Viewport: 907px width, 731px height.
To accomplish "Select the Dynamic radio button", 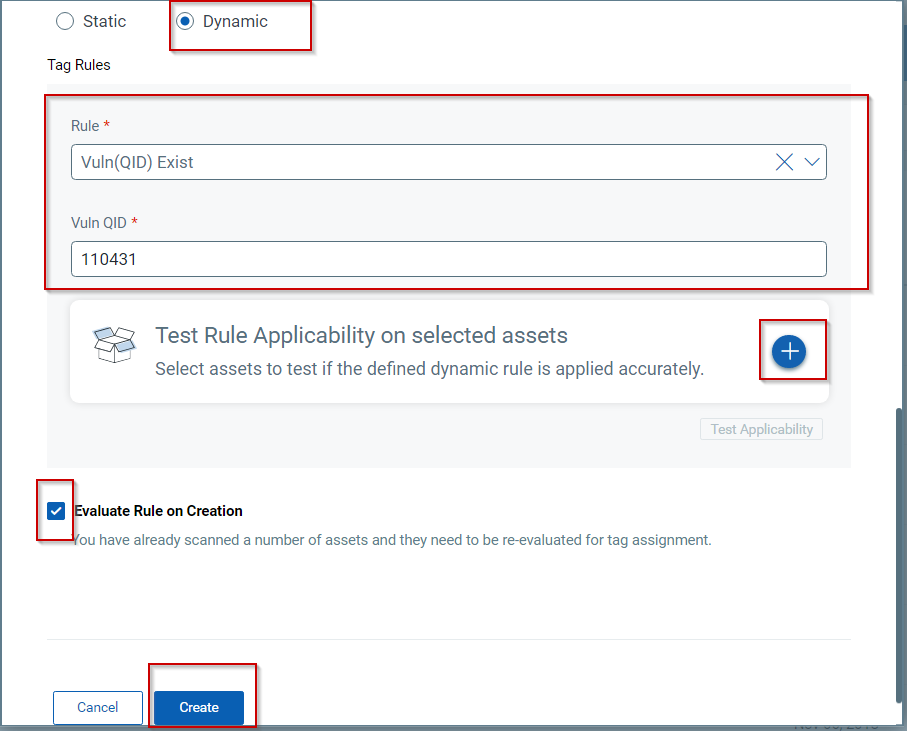I will click(x=186, y=20).
